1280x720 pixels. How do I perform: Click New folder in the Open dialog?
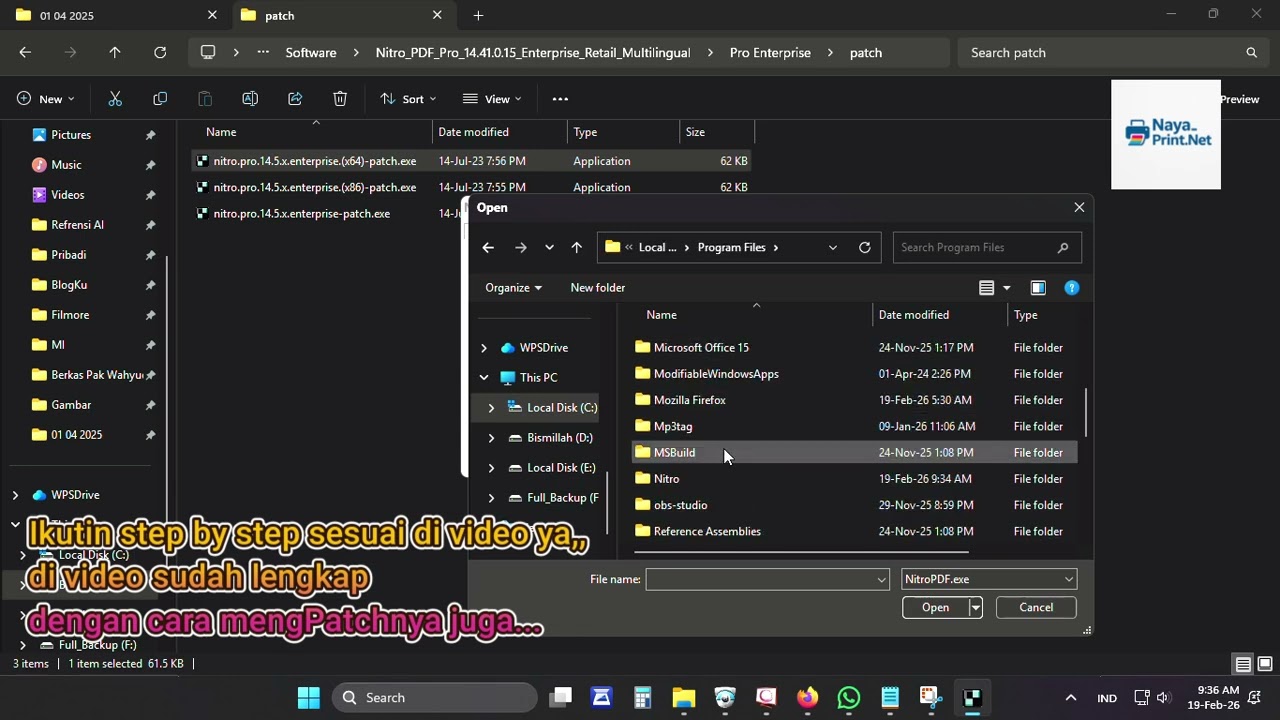[x=598, y=288]
